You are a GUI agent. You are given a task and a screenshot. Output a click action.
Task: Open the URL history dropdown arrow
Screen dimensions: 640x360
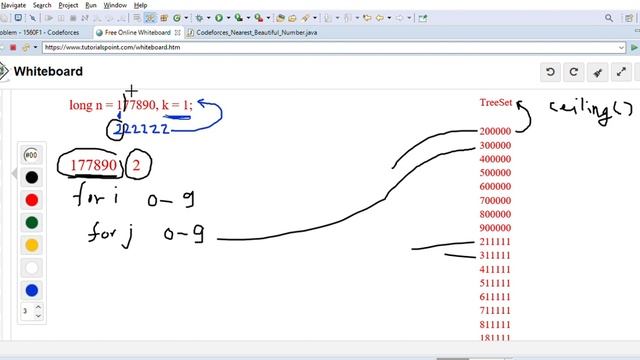tap(621, 47)
